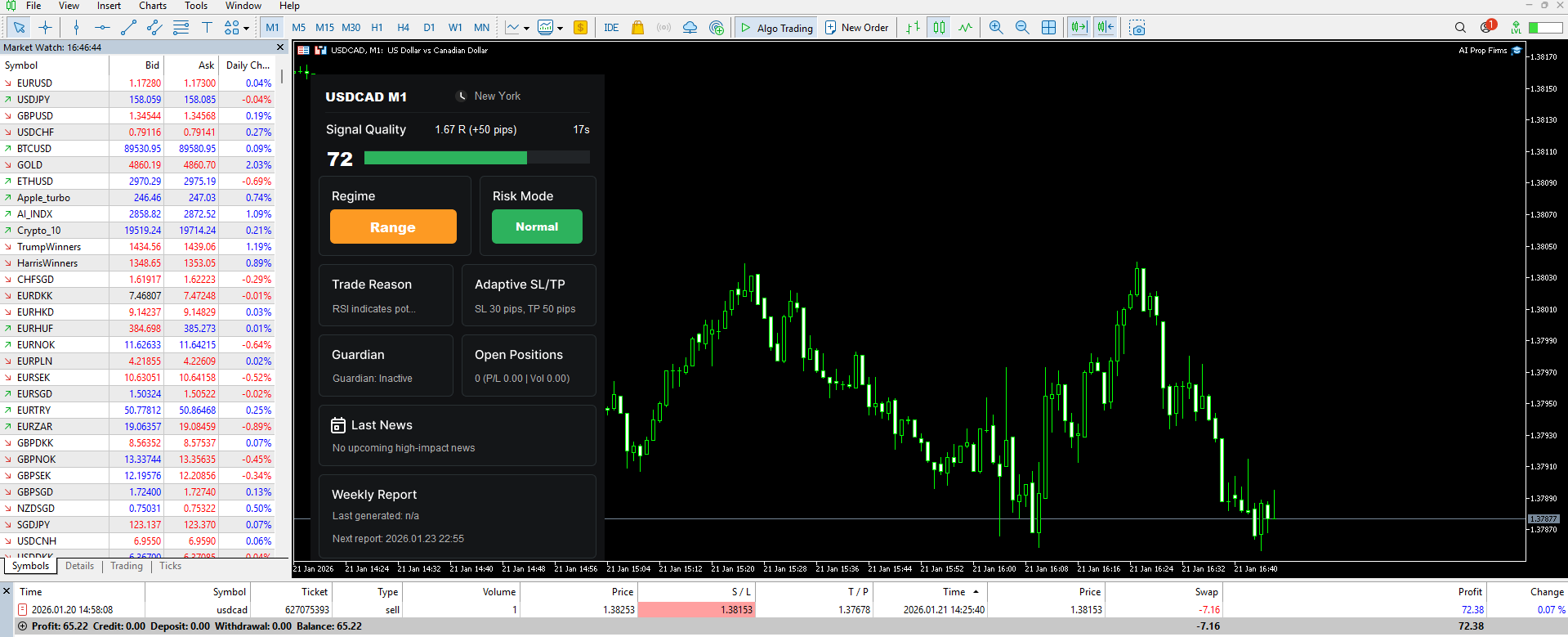Click the gold dollar sign toolbar icon

point(580,28)
